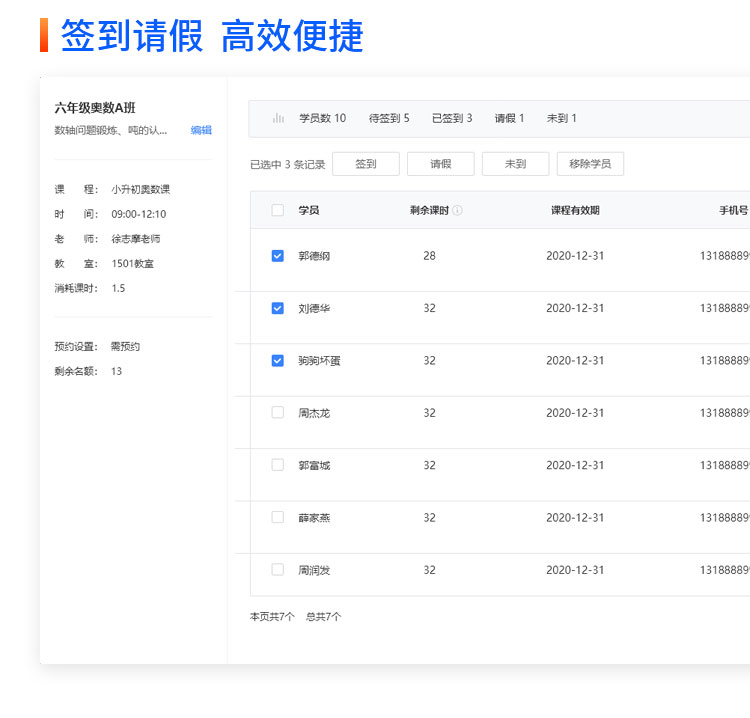This screenshot has width=750, height=718.
Task: Check the checkbox for 周润发
Action: click(x=277, y=569)
